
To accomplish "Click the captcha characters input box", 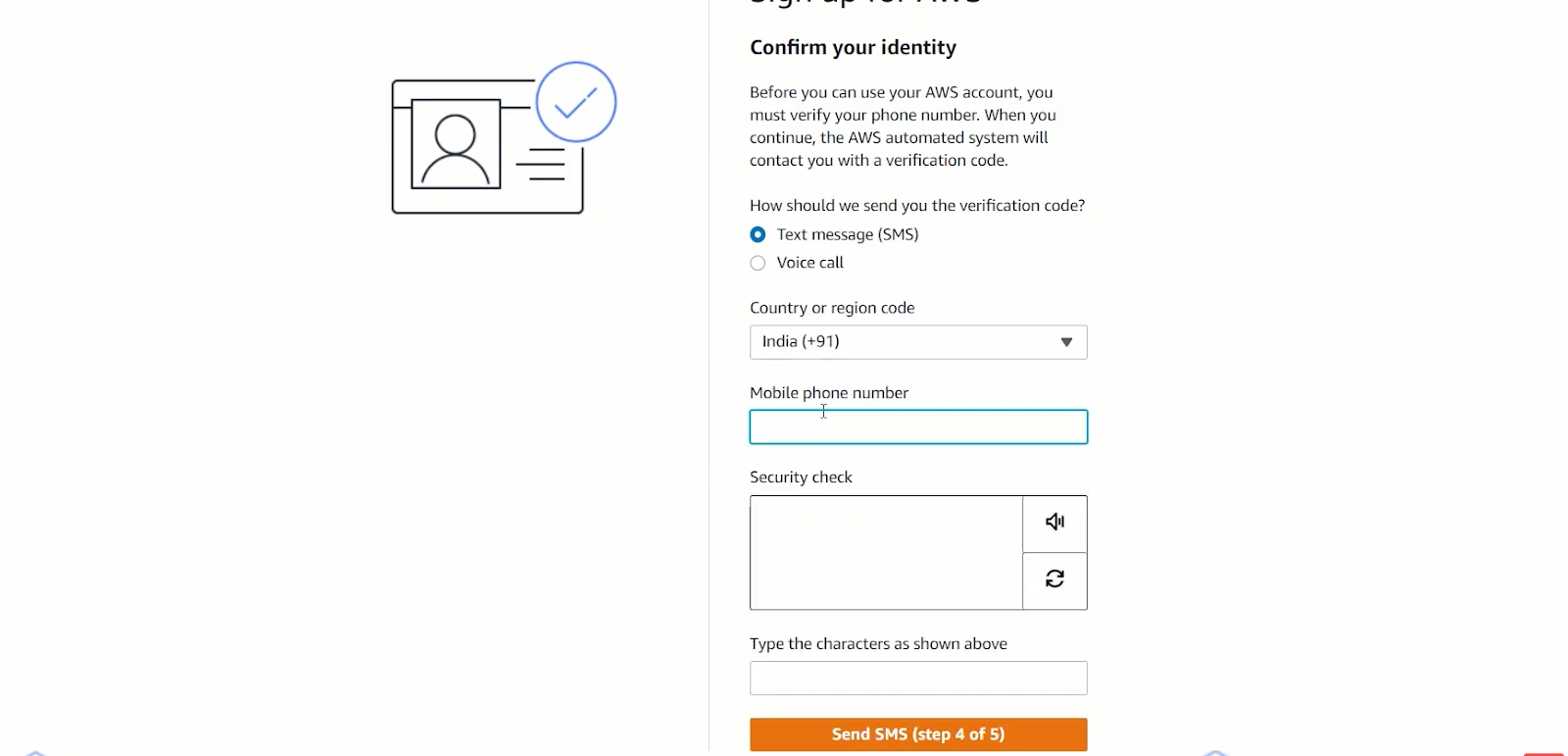I will tap(918, 678).
